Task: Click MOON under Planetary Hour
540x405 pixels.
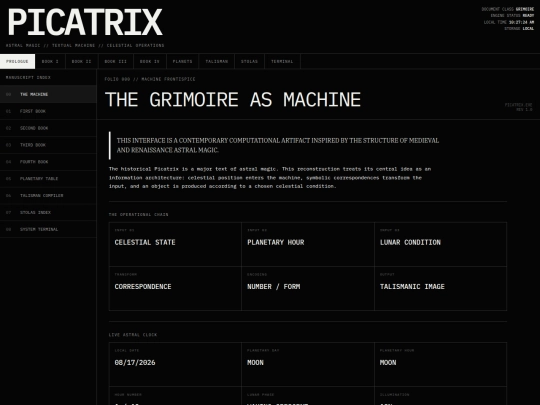Action: pos(388,363)
